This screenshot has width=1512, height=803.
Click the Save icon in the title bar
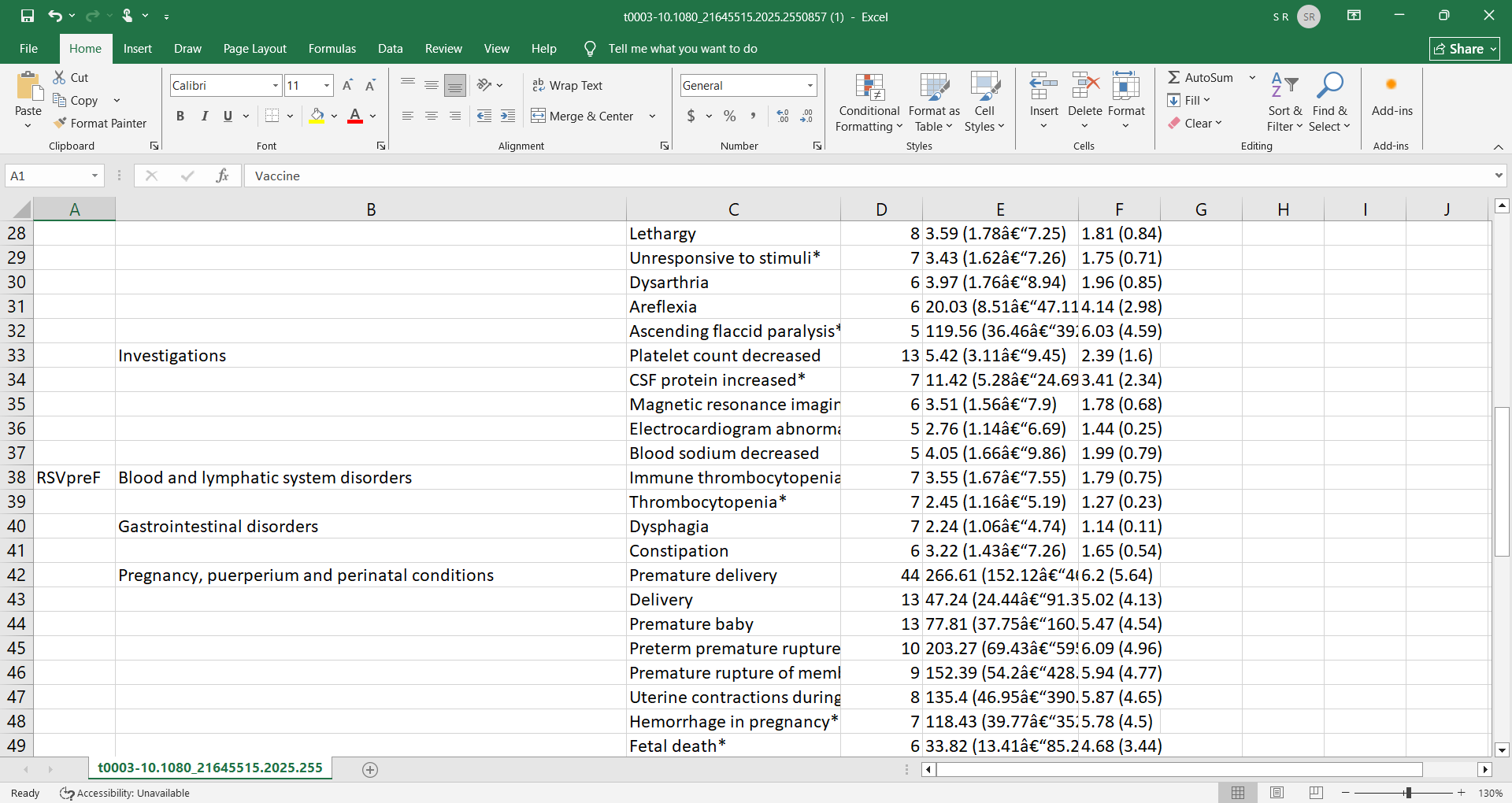28,16
